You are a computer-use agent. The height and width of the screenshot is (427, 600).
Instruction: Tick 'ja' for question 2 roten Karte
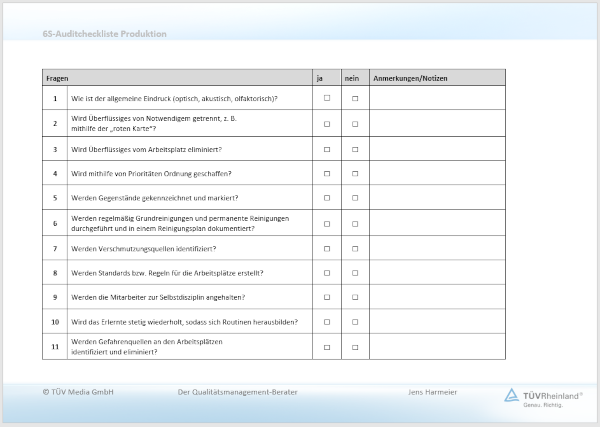[x=327, y=124]
